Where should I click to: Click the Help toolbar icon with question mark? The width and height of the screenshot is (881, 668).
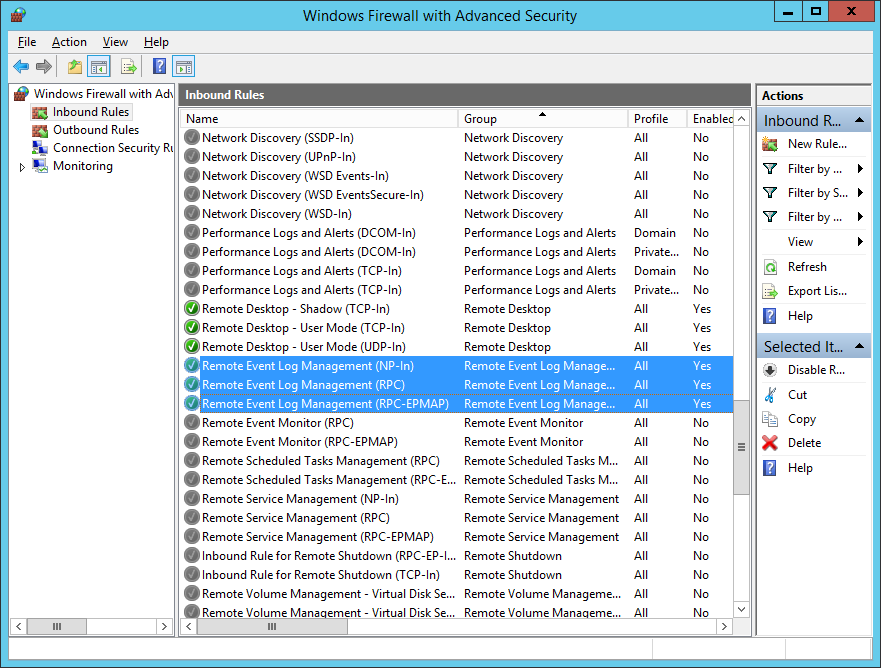point(159,66)
